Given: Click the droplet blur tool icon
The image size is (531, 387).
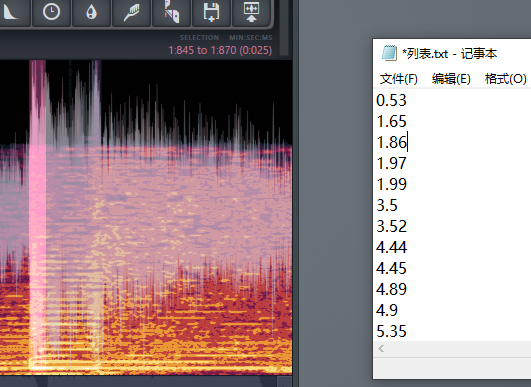Looking at the screenshot, I should (91, 12).
